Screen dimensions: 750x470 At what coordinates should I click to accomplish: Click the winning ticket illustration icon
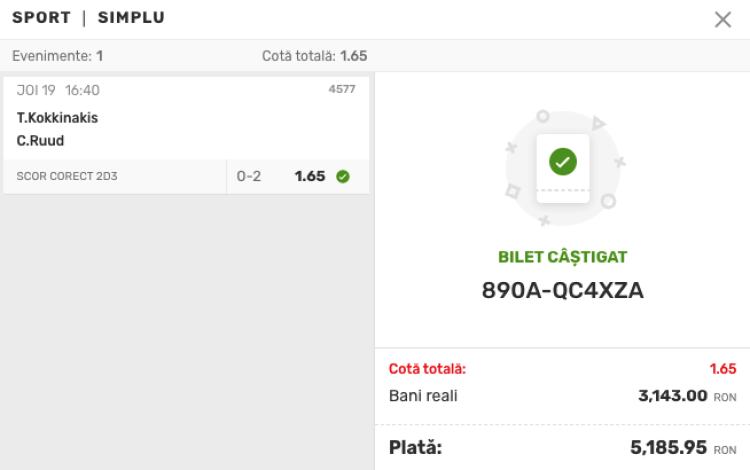(563, 163)
